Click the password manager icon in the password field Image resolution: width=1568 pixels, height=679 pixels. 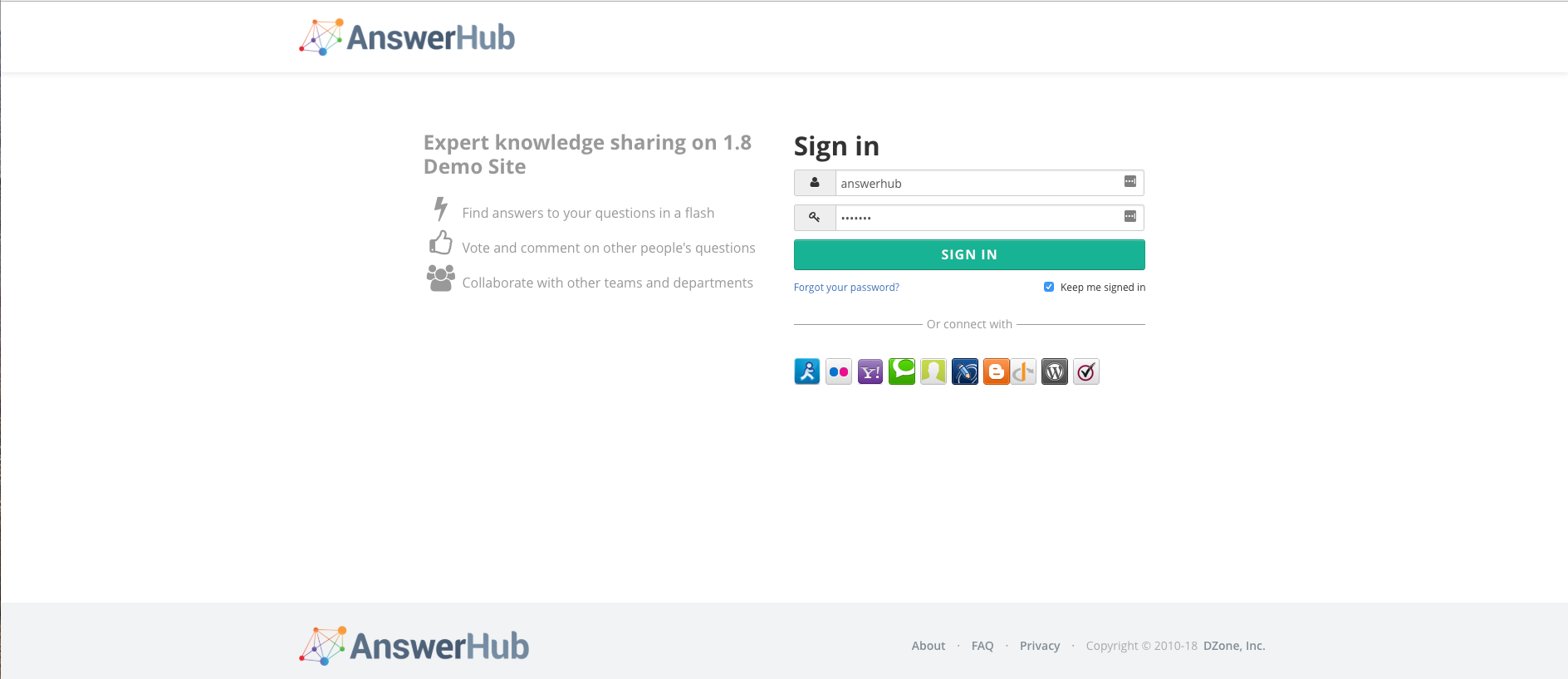click(1130, 216)
